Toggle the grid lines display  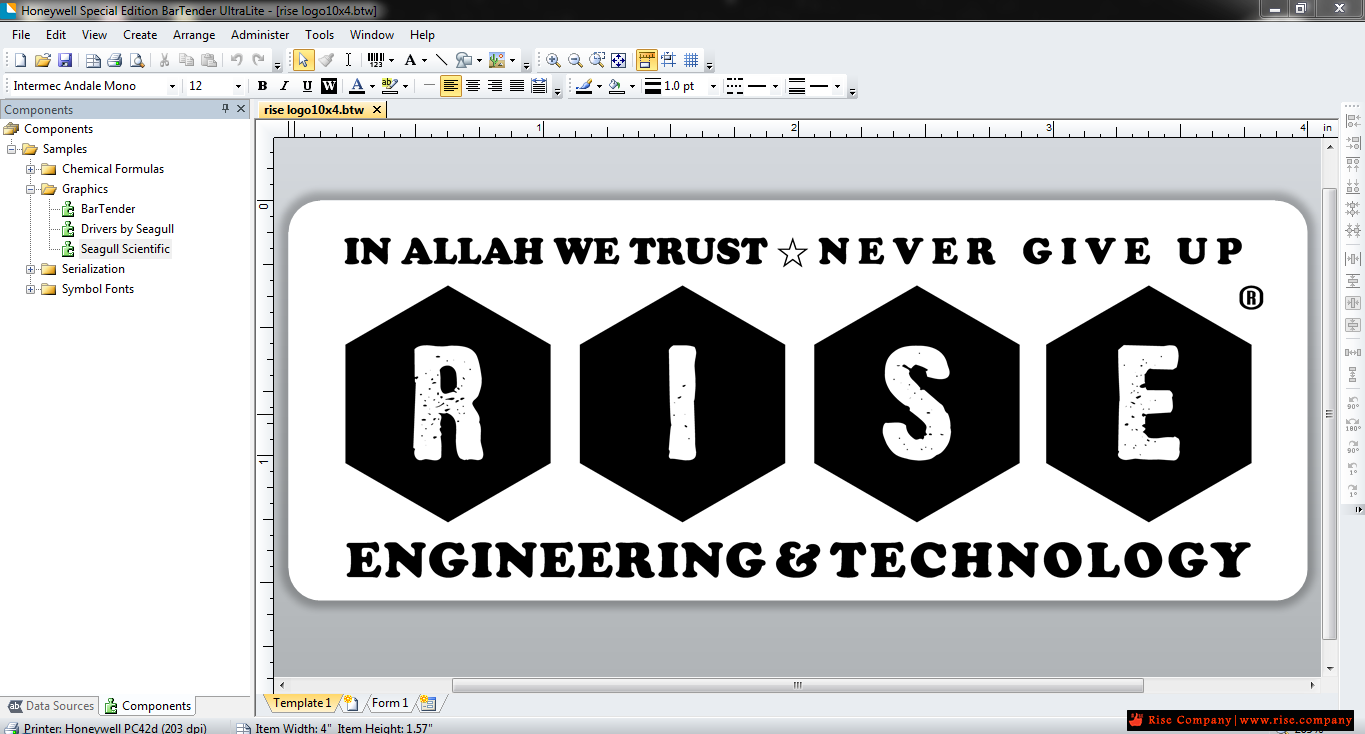coord(691,61)
